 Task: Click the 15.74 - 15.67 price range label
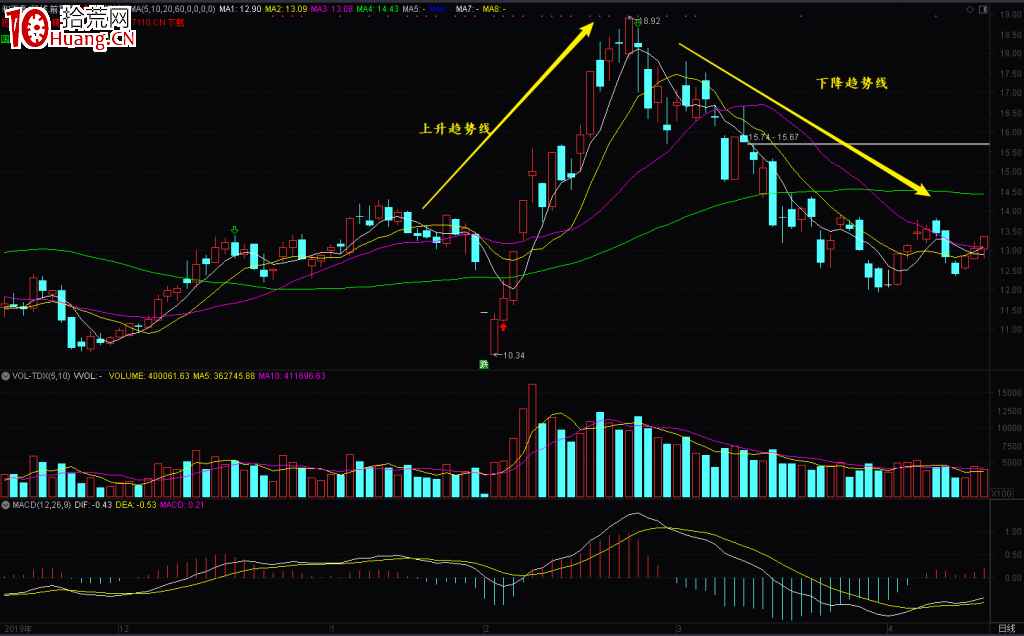774,137
